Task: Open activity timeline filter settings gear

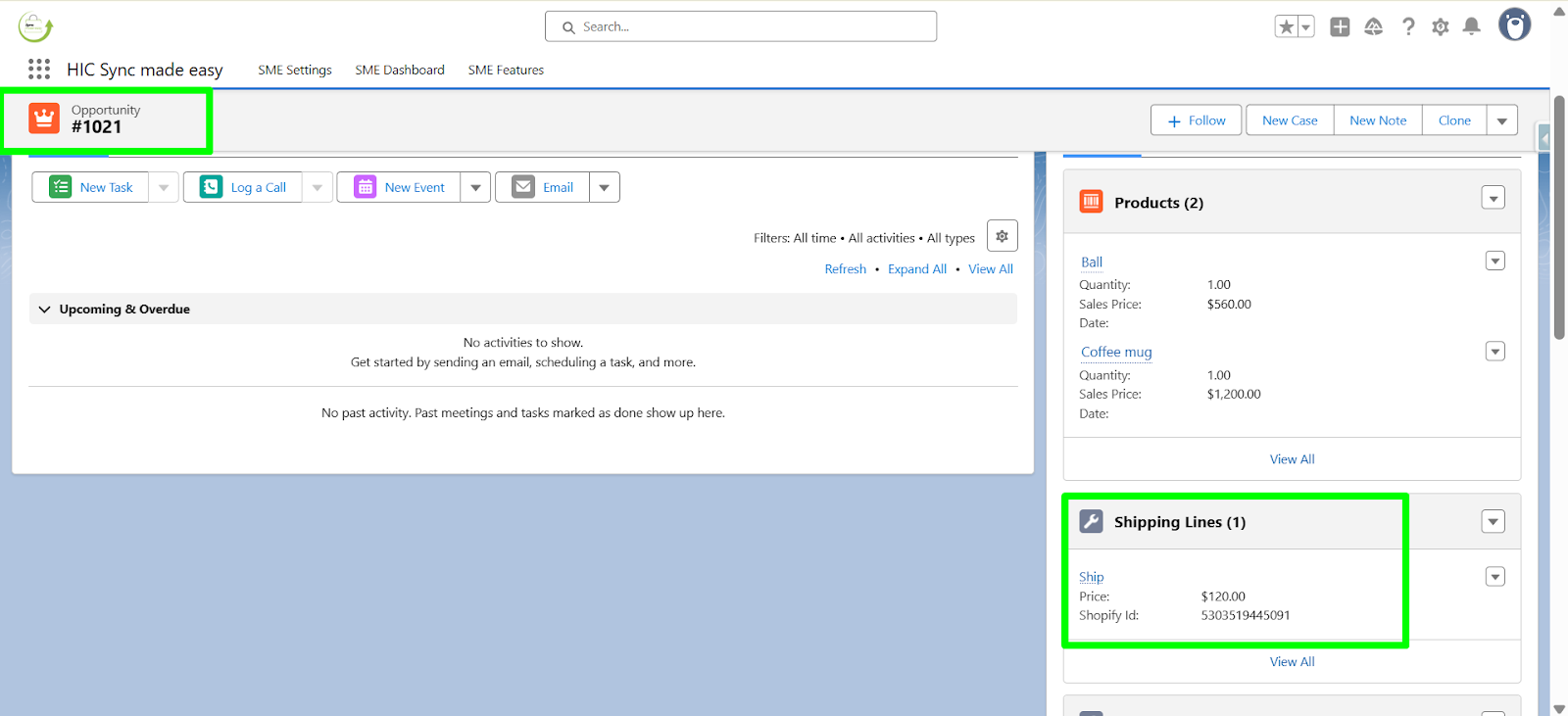Action: click(x=1002, y=236)
